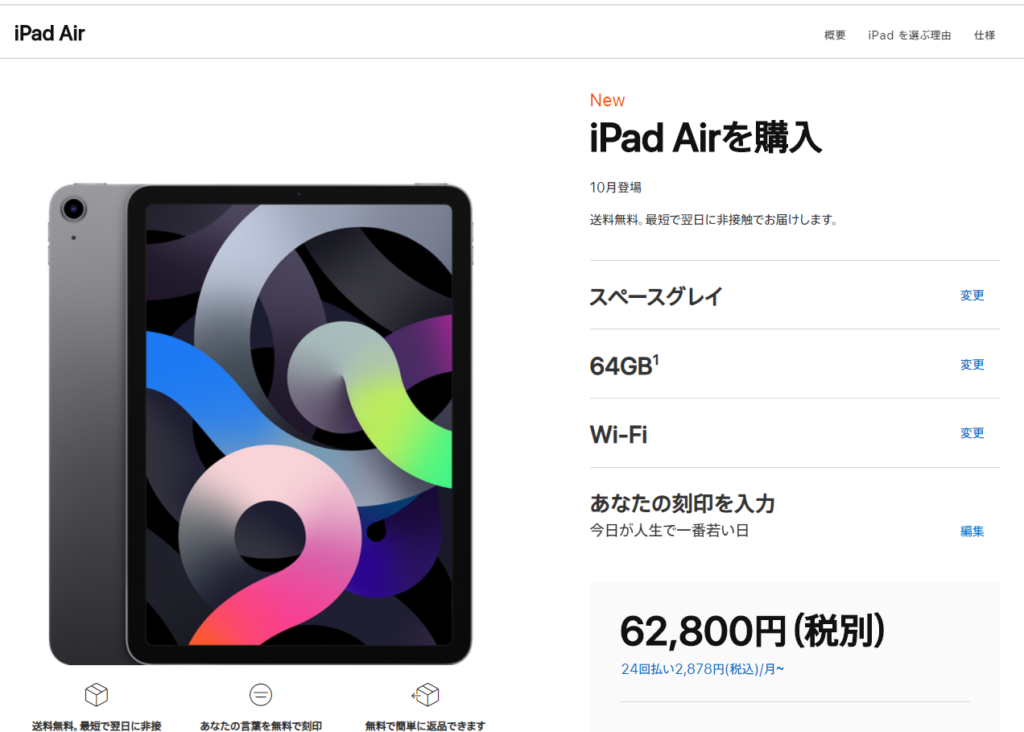Open the 概要 nav link
Screen dimensions: 1024x732
(835, 35)
